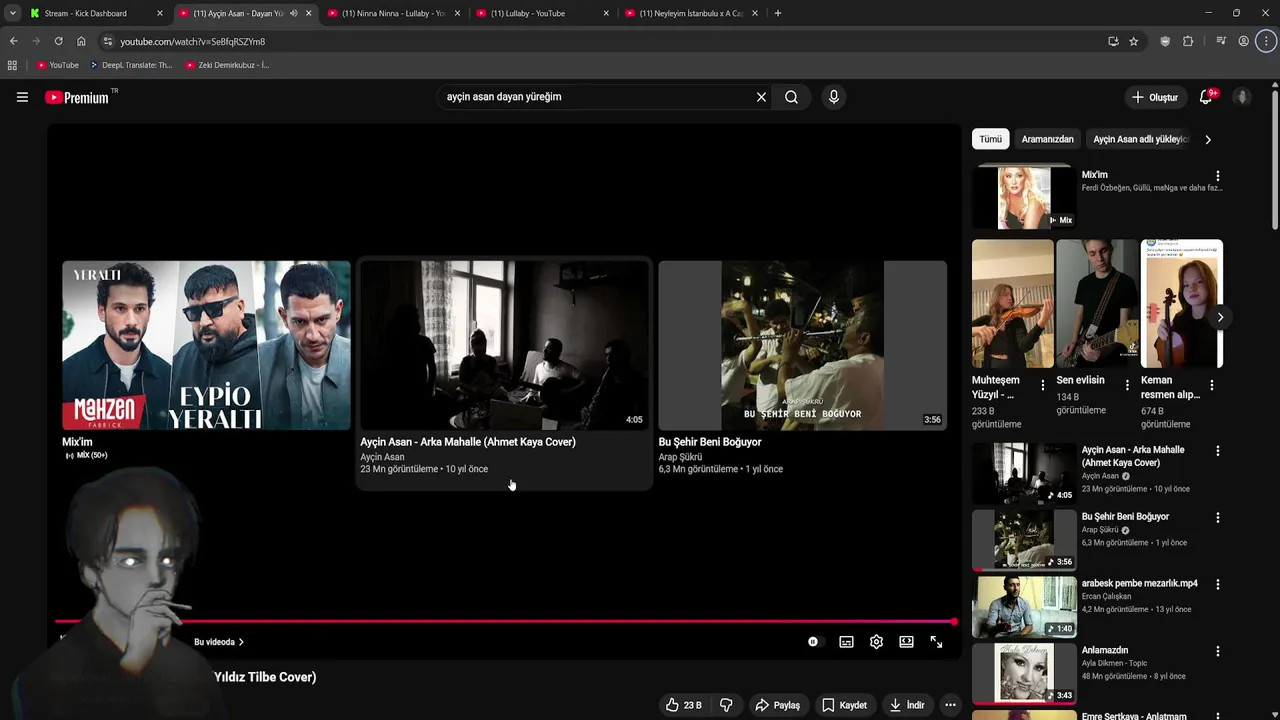
Task: Open the Chrome three-dot menu
Action: 1266,41
